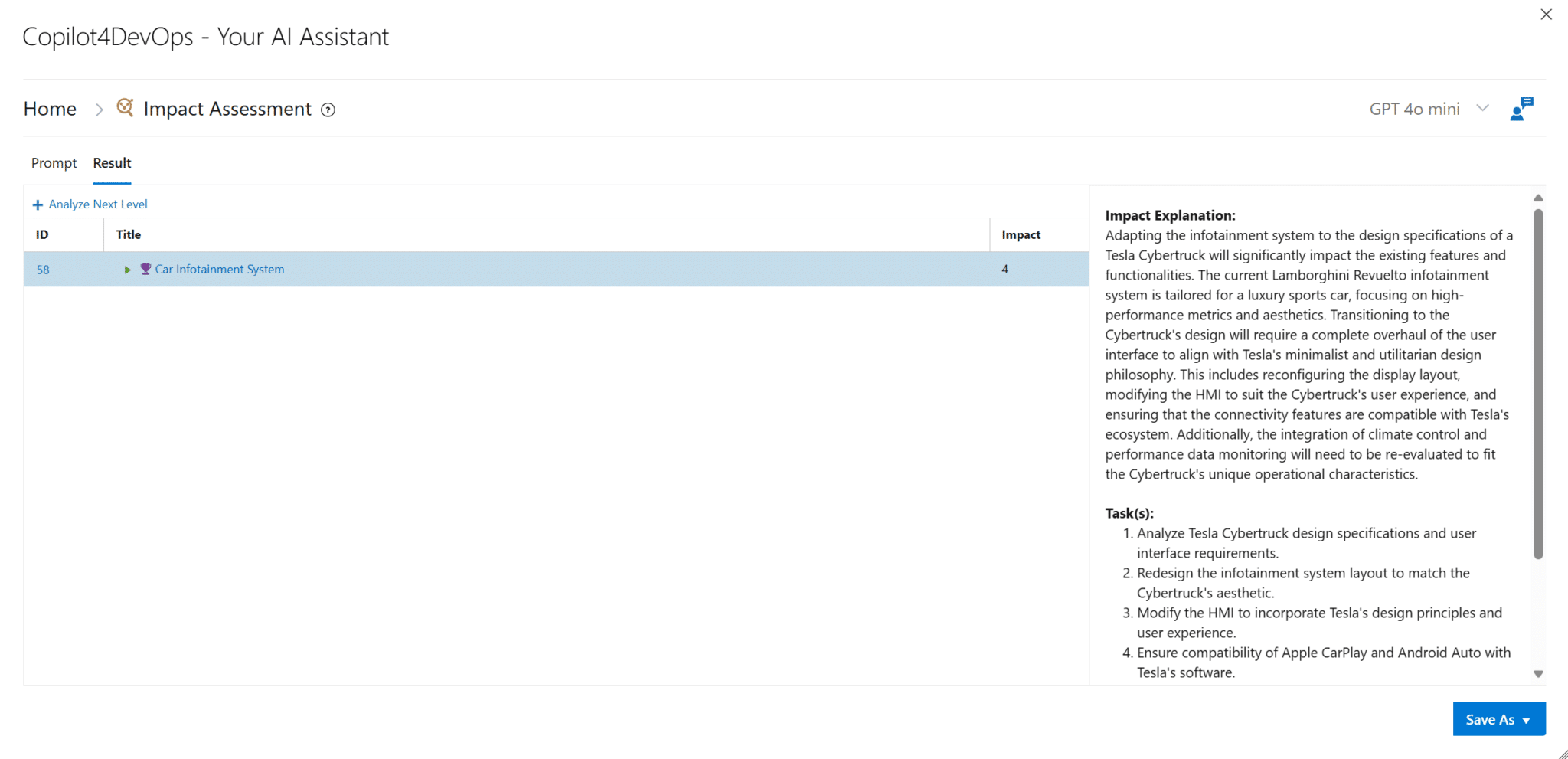
Task: Open the GPT 4o mini model dropdown
Action: [1484, 108]
